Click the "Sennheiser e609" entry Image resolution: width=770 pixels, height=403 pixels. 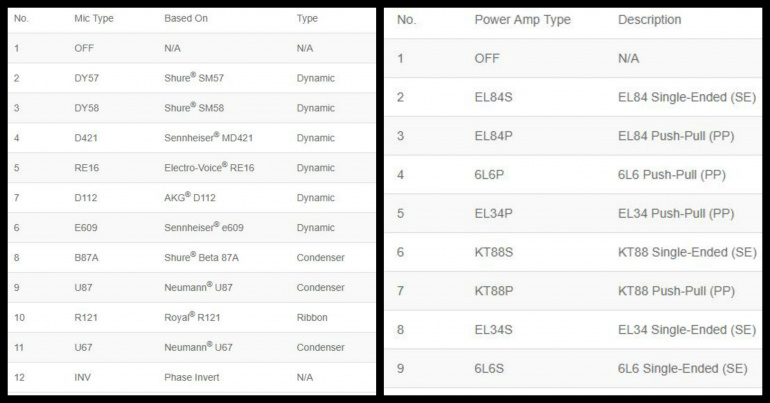[x=204, y=228]
